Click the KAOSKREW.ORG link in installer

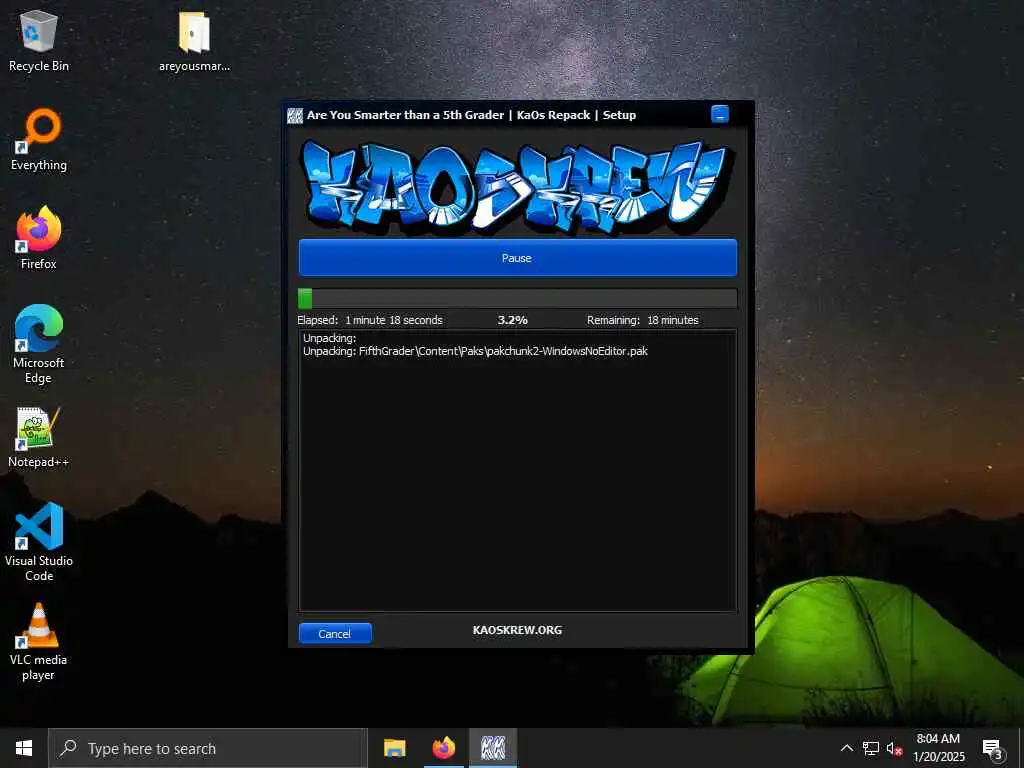pyautogui.click(x=517, y=630)
